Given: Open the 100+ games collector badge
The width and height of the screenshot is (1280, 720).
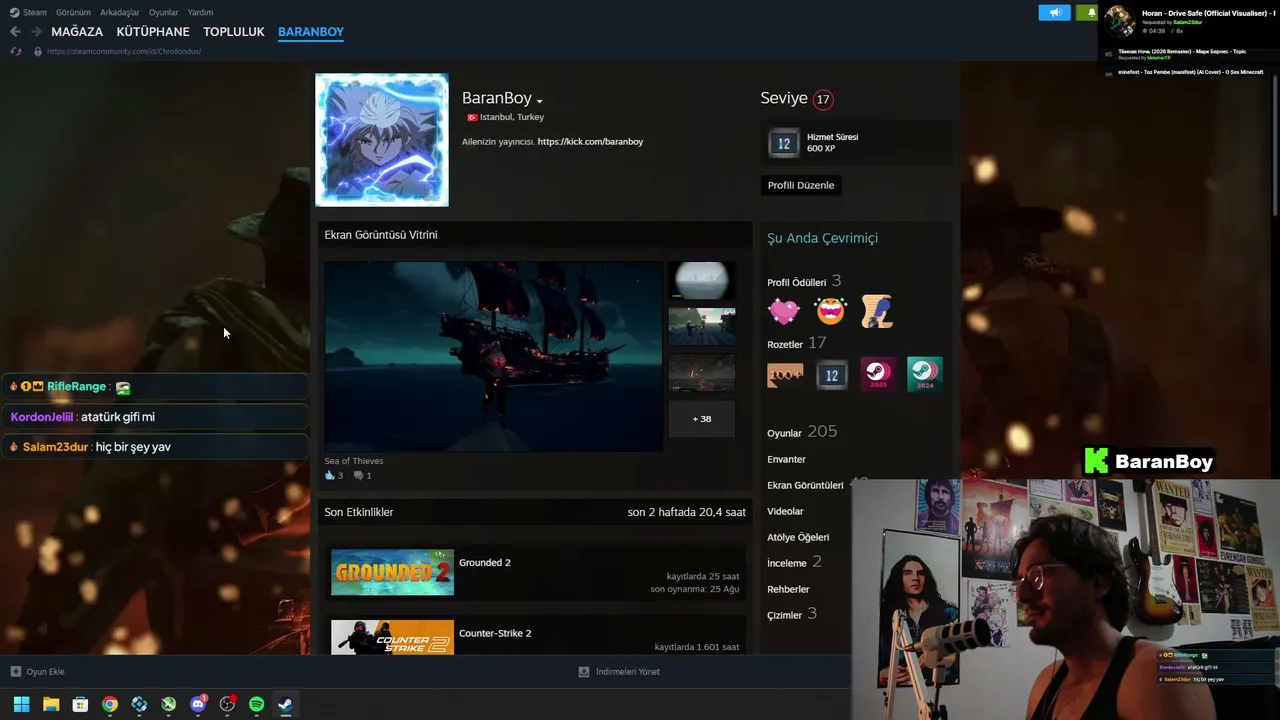Looking at the screenshot, I should click(785, 374).
